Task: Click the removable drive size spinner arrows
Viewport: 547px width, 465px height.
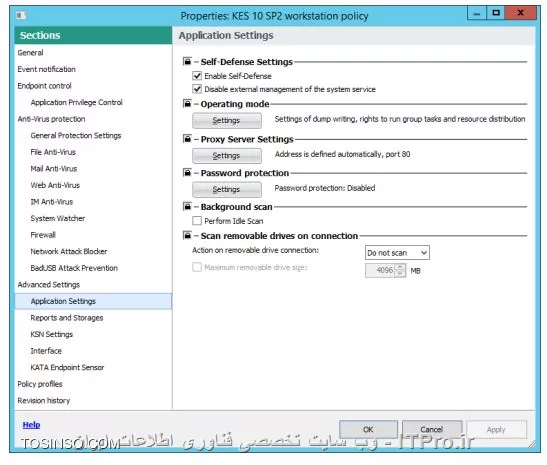Action: 400,270
